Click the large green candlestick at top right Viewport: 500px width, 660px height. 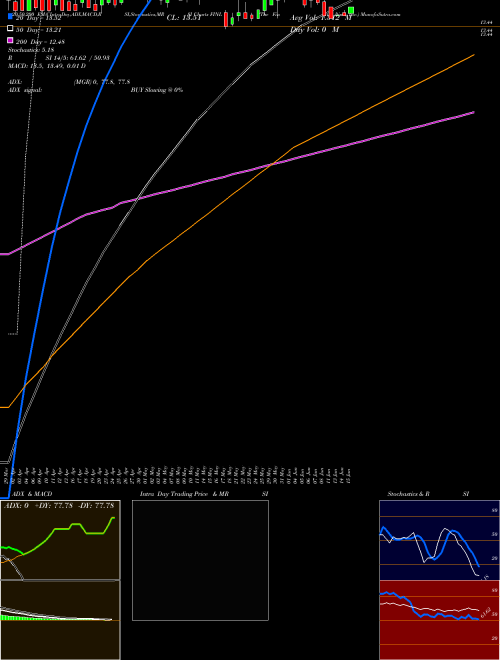[x=351, y=10]
